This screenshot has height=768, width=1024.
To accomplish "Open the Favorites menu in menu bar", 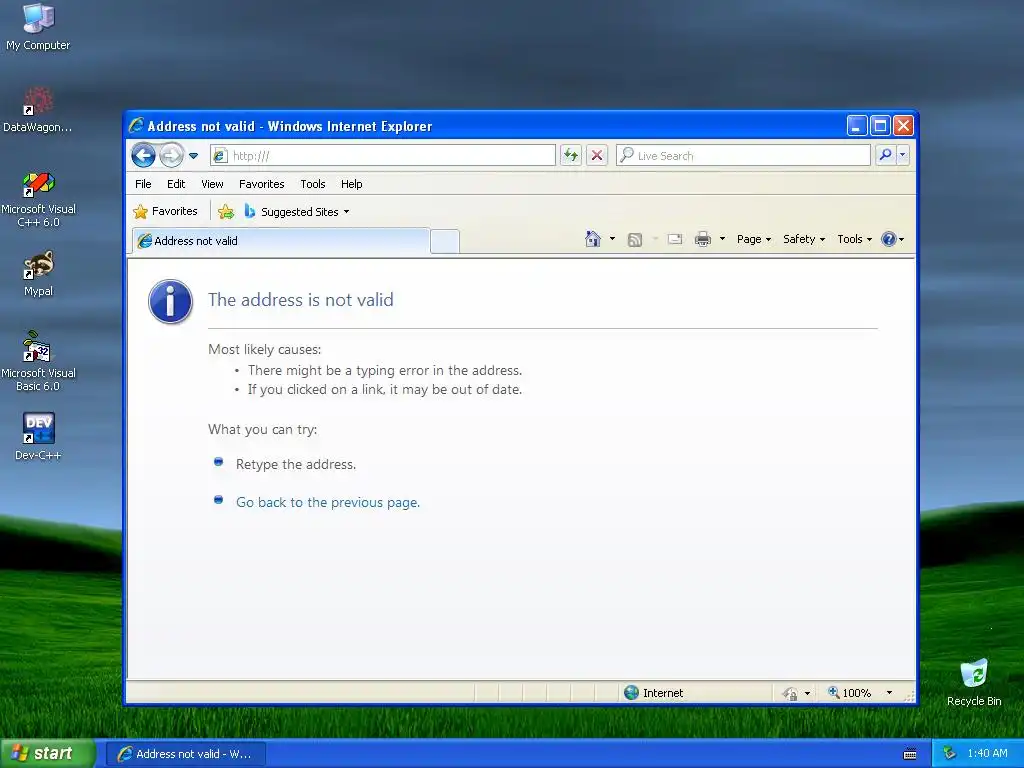I will click(261, 184).
